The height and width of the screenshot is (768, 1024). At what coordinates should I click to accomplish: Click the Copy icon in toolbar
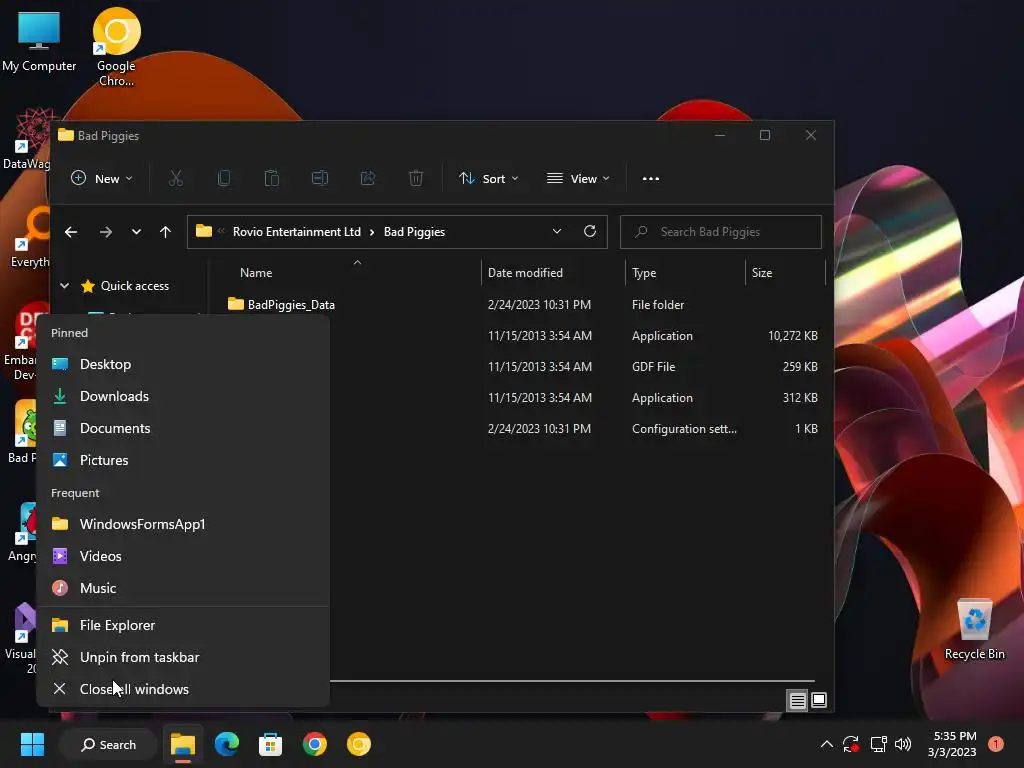[223, 178]
